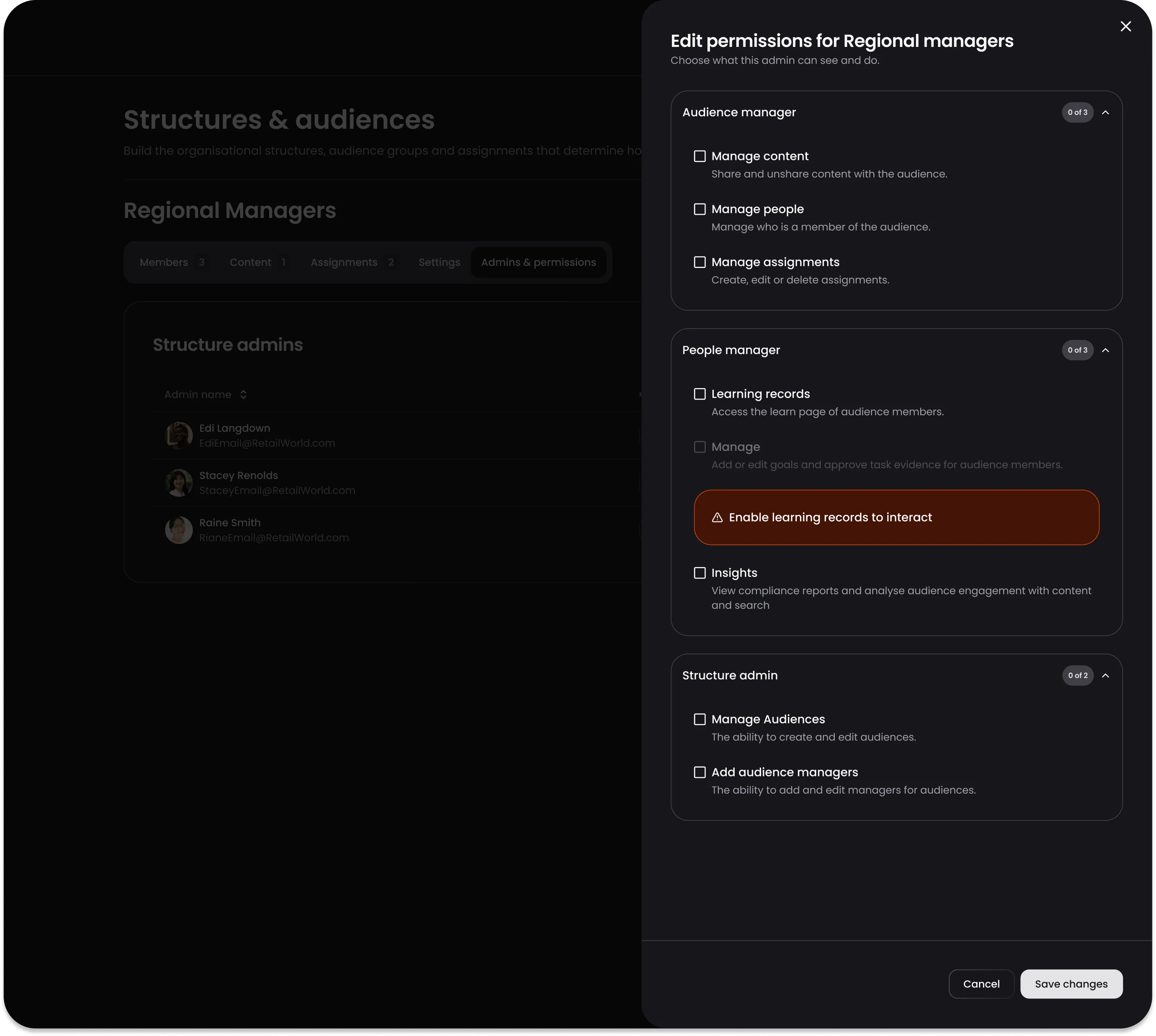1156x1036 pixels.
Task: Enable the Manage content checkbox
Action: click(700, 156)
